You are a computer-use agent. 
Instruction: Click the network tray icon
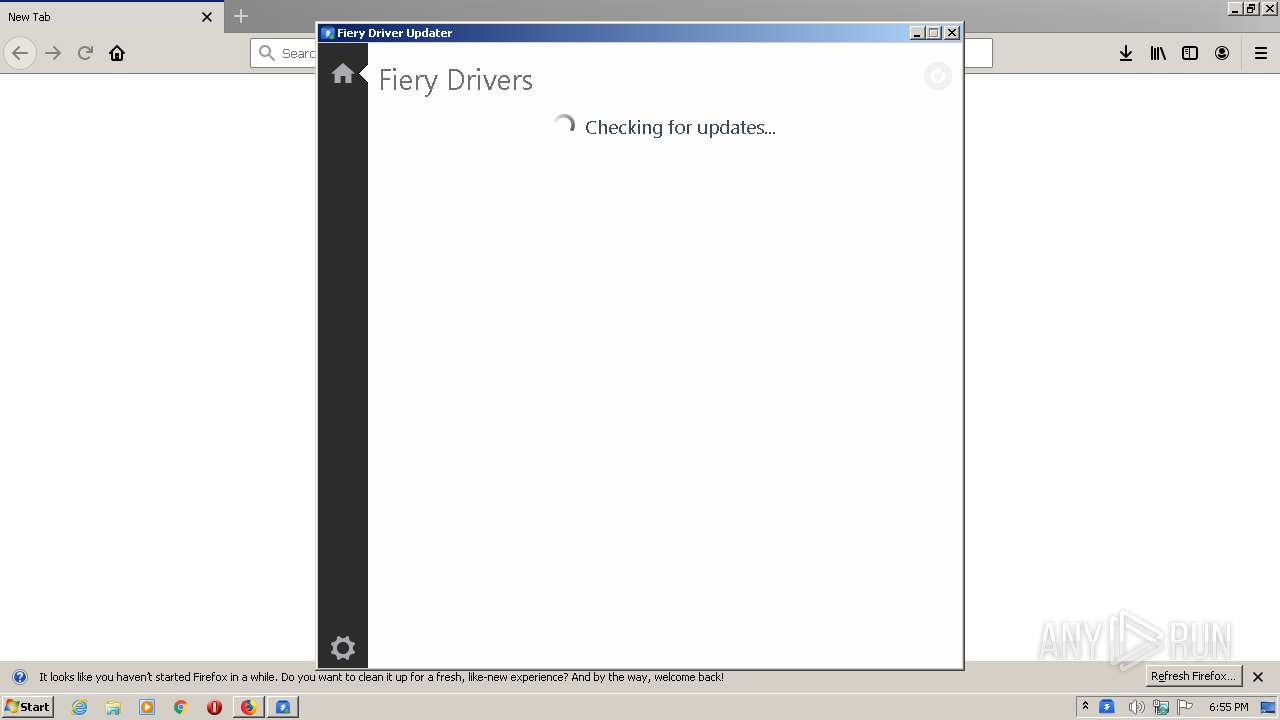[x=1161, y=707]
